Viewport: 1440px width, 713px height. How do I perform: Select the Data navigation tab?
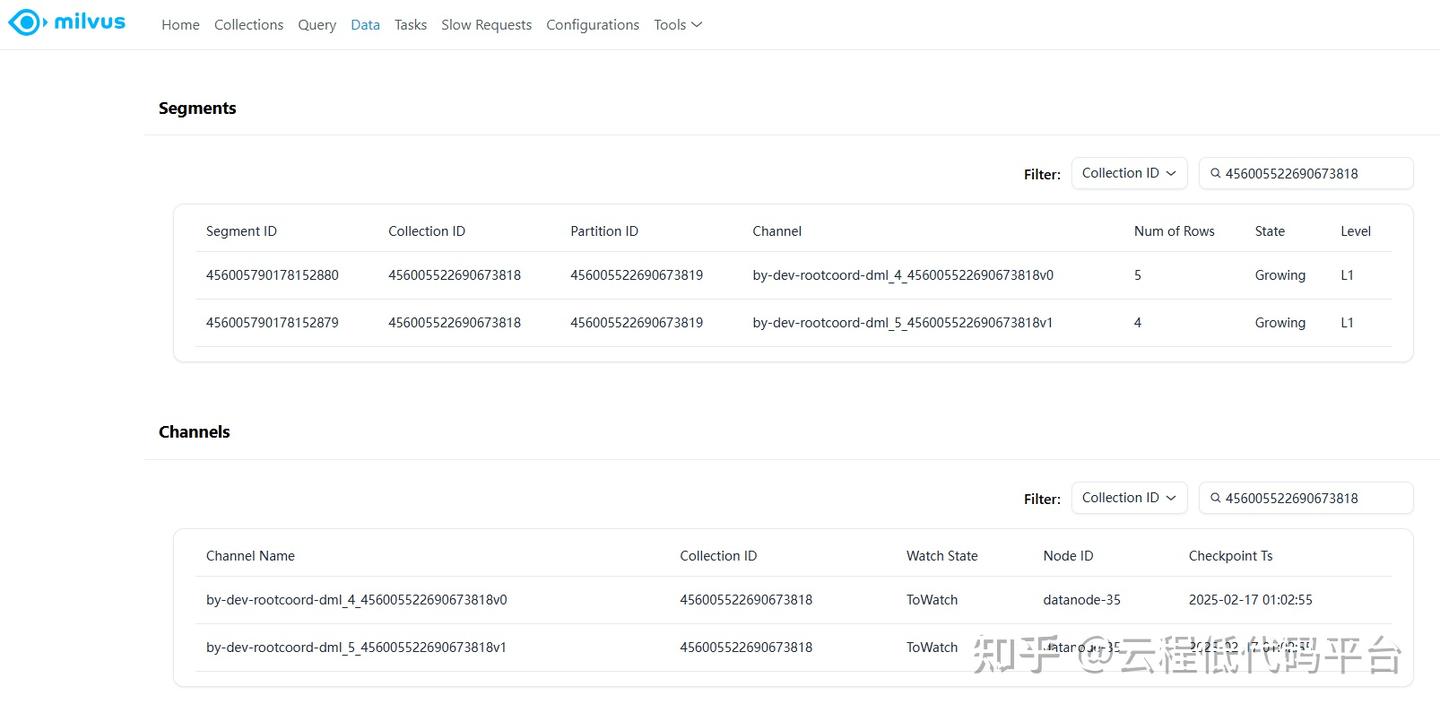click(365, 24)
